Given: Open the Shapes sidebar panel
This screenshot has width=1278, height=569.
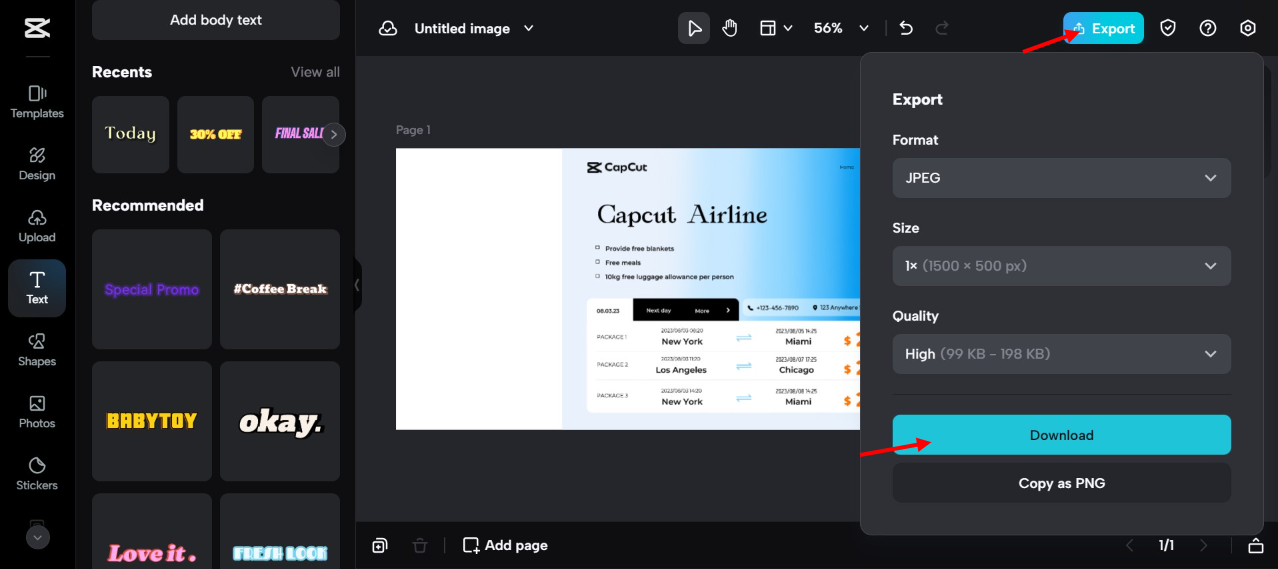Looking at the screenshot, I should pyautogui.click(x=37, y=349).
